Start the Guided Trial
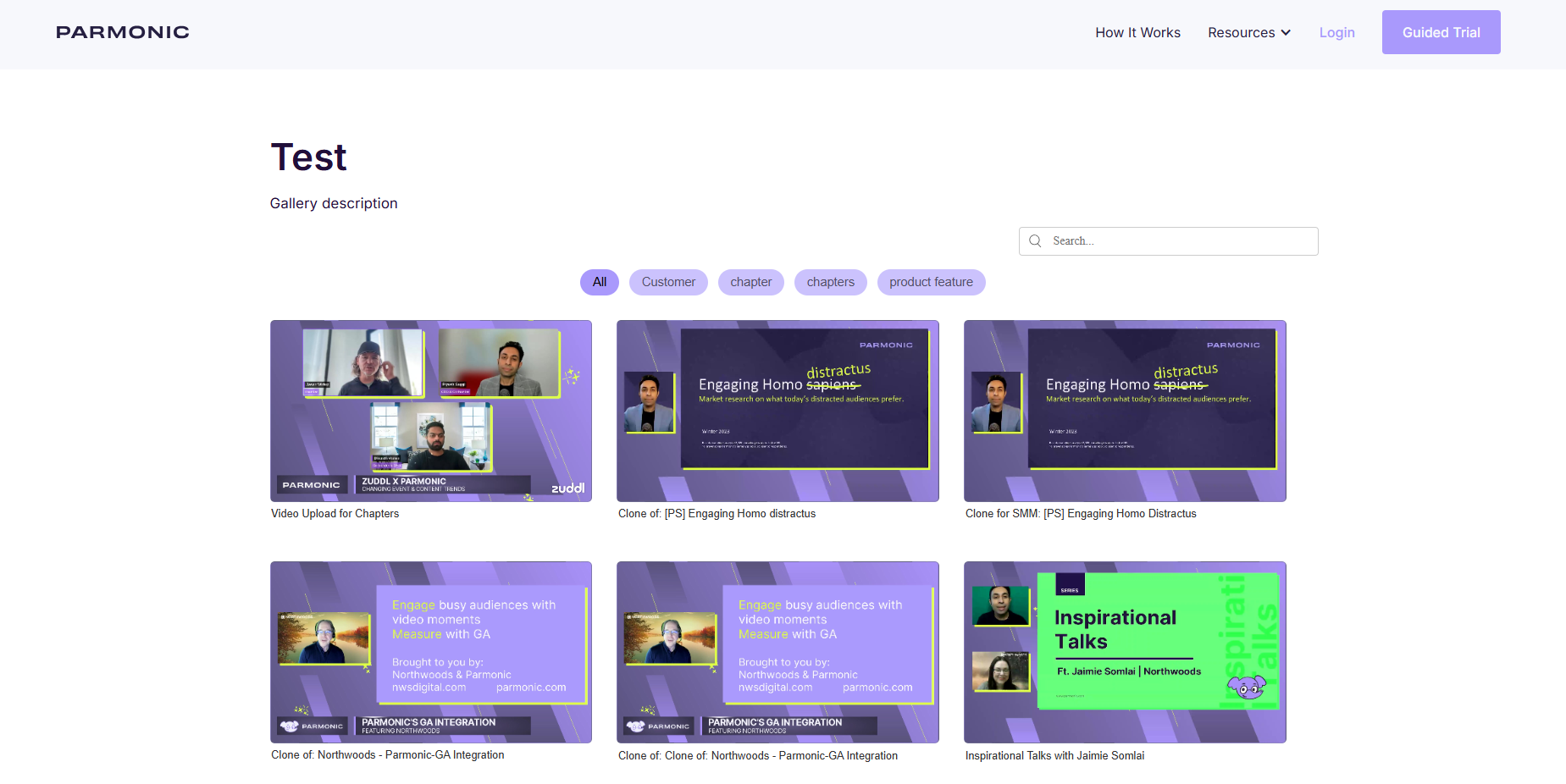 [x=1441, y=32]
